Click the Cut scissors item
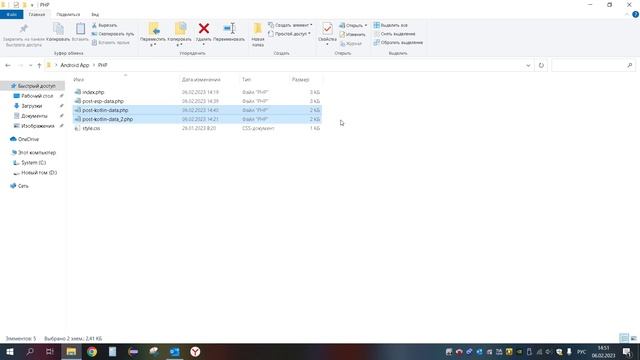 pyautogui.click(x=104, y=25)
